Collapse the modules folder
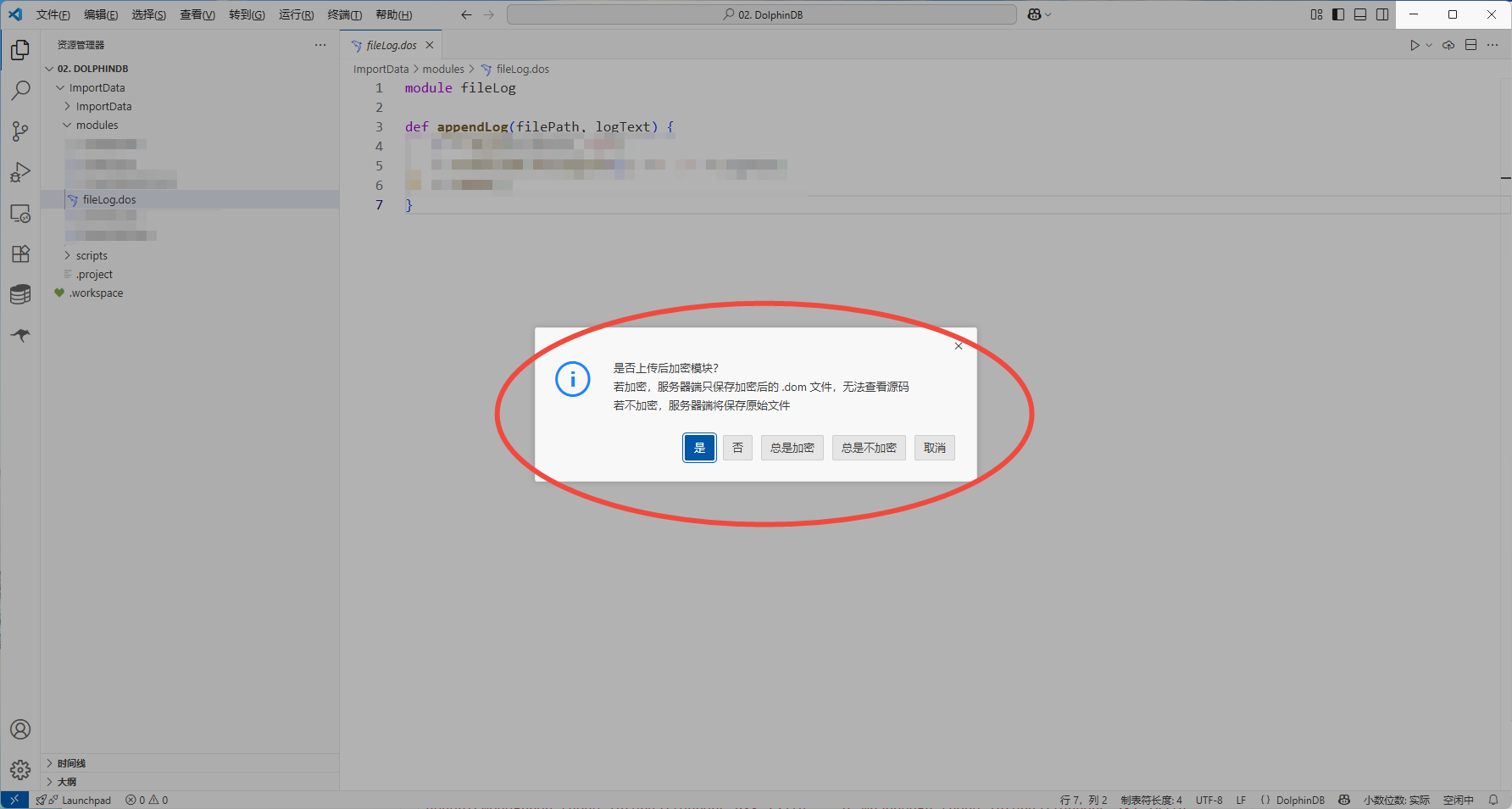The width and height of the screenshot is (1512, 809). point(97,125)
